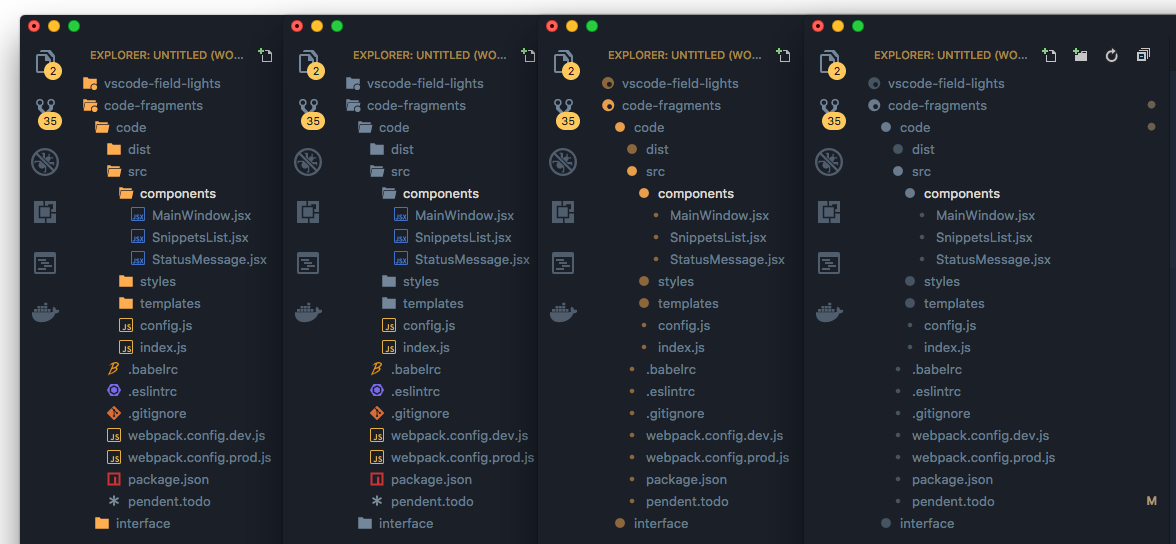Open Debug view in the gray-dots window

[x=830, y=161]
